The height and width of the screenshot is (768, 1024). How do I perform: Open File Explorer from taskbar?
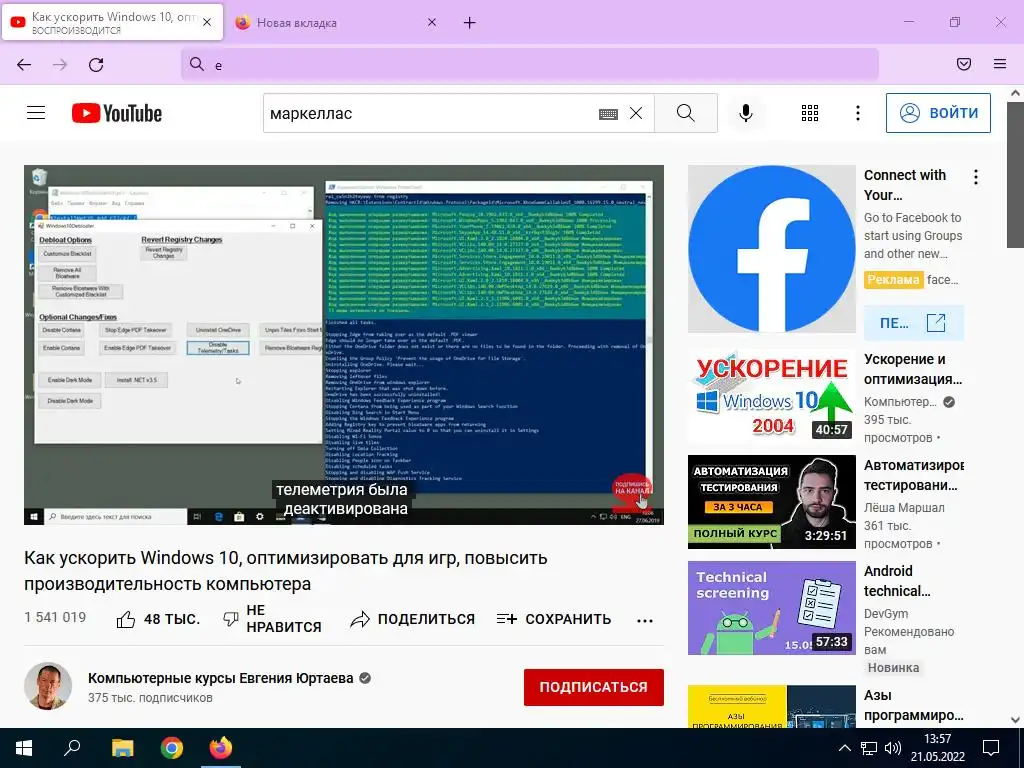pyautogui.click(x=122, y=748)
